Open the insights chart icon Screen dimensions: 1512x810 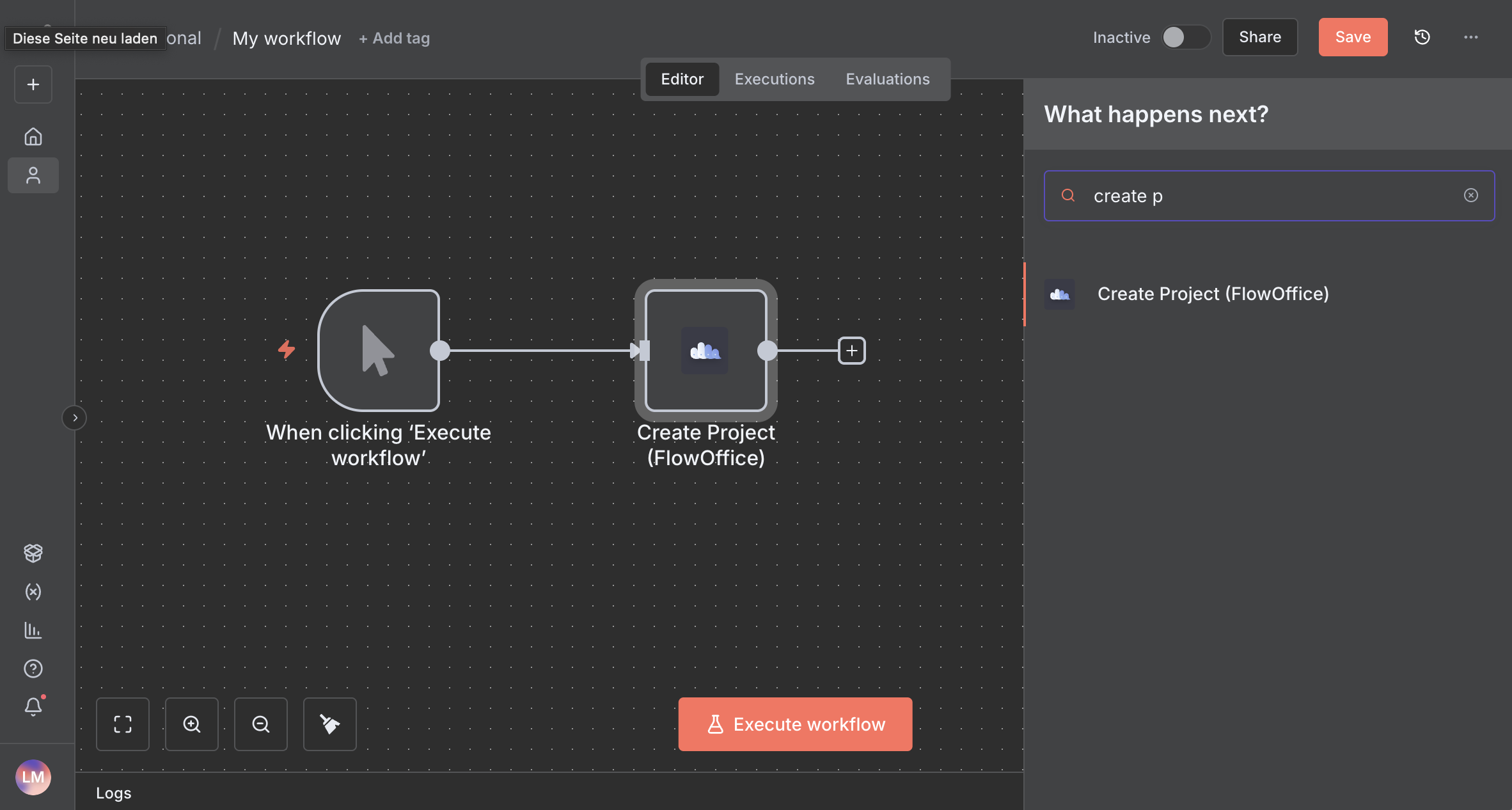(x=33, y=630)
